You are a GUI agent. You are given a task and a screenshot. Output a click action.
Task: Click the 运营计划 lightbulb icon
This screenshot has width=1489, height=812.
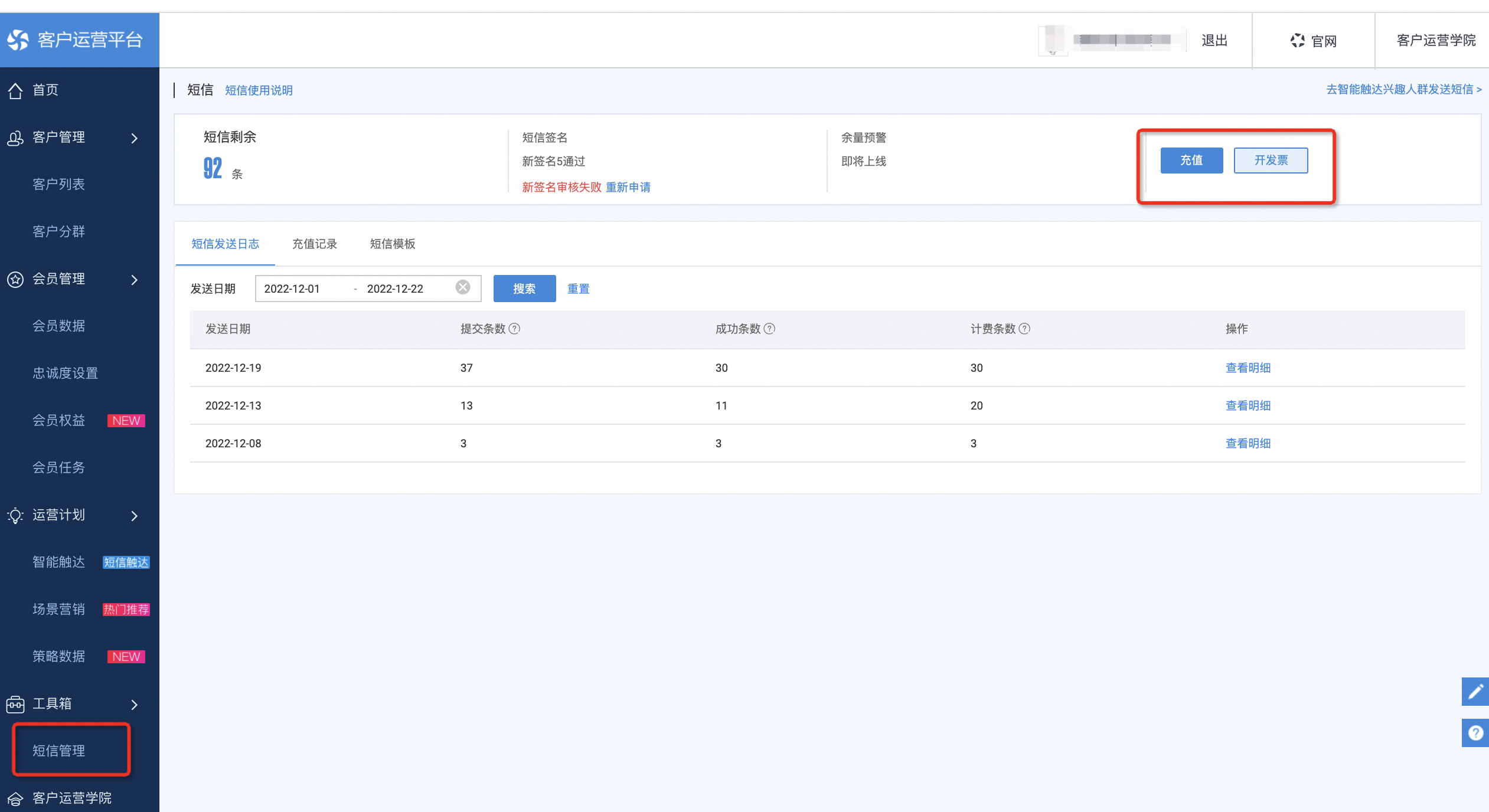15,515
